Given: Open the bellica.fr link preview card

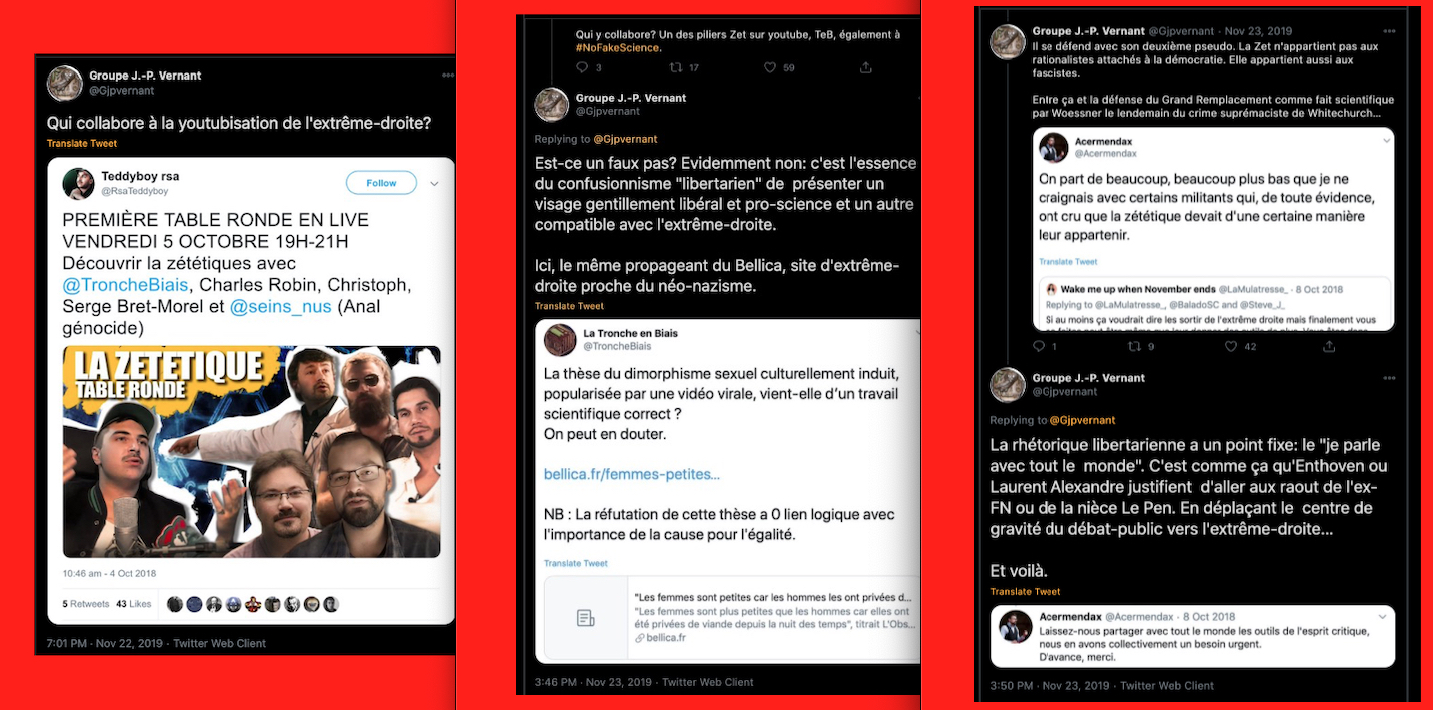Looking at the screenshot, I should pos(727,618).
